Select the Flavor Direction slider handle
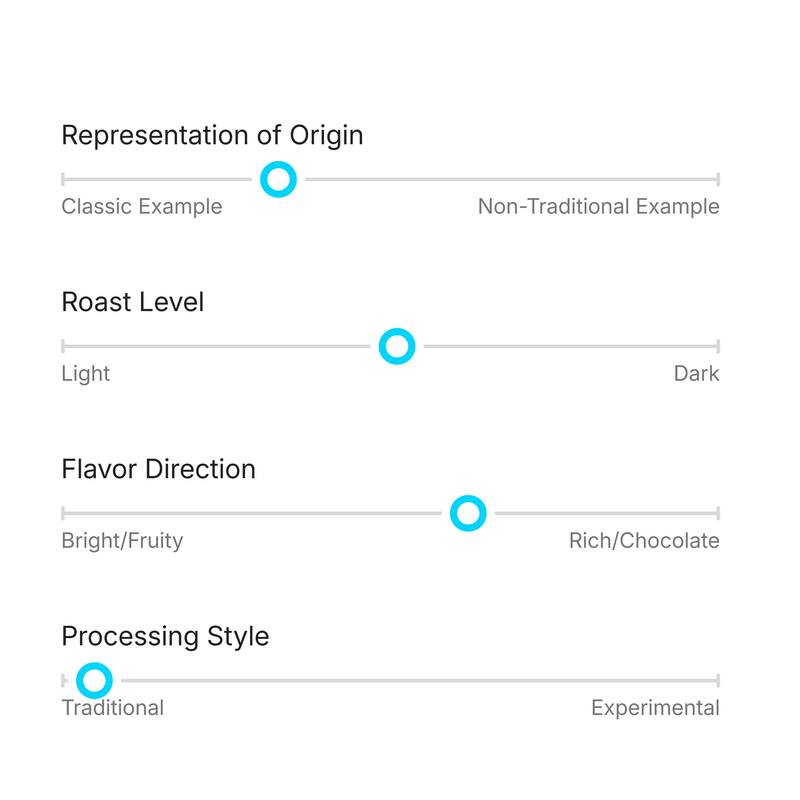 pos(467,513)
